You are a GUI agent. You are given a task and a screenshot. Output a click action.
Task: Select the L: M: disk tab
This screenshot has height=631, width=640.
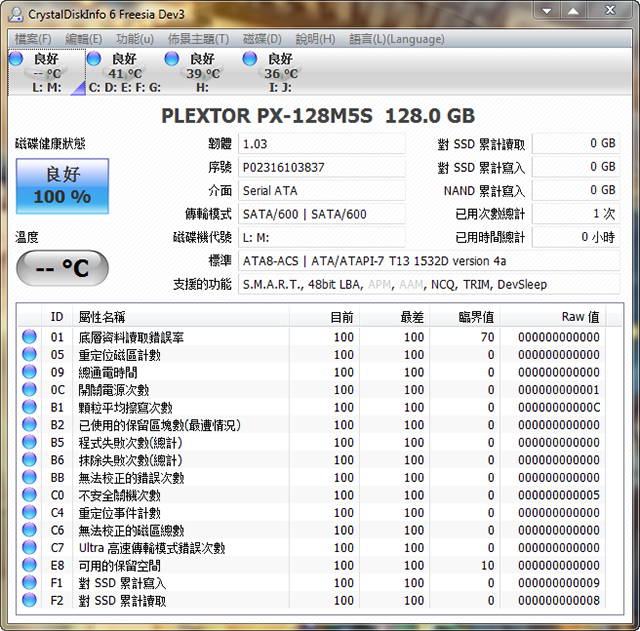(x=47, y=73)
